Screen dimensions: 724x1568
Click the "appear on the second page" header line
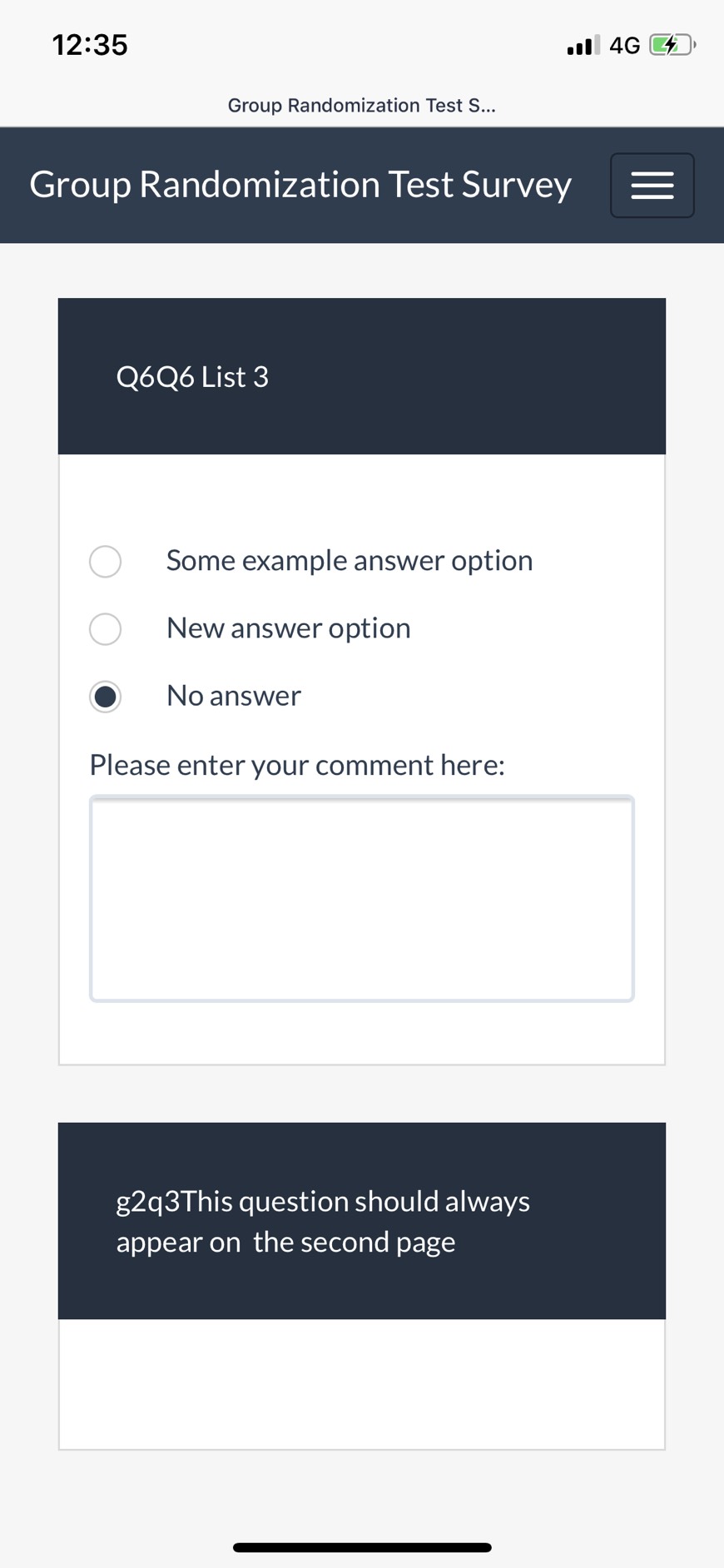pyautogui.click(x=285, y=1243)
